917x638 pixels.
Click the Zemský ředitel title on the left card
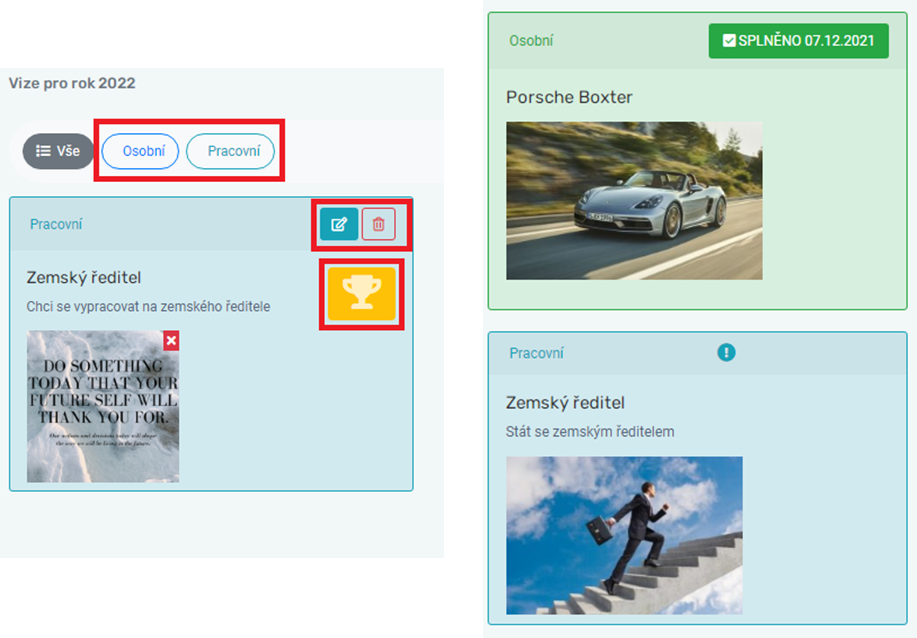tap(84, 278)
